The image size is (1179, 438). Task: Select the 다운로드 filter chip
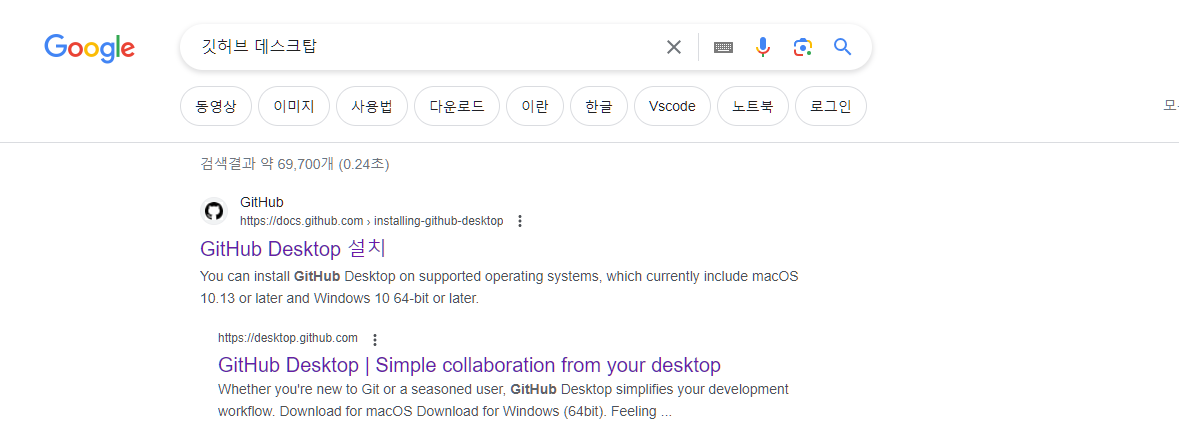[x=456, y=106]
